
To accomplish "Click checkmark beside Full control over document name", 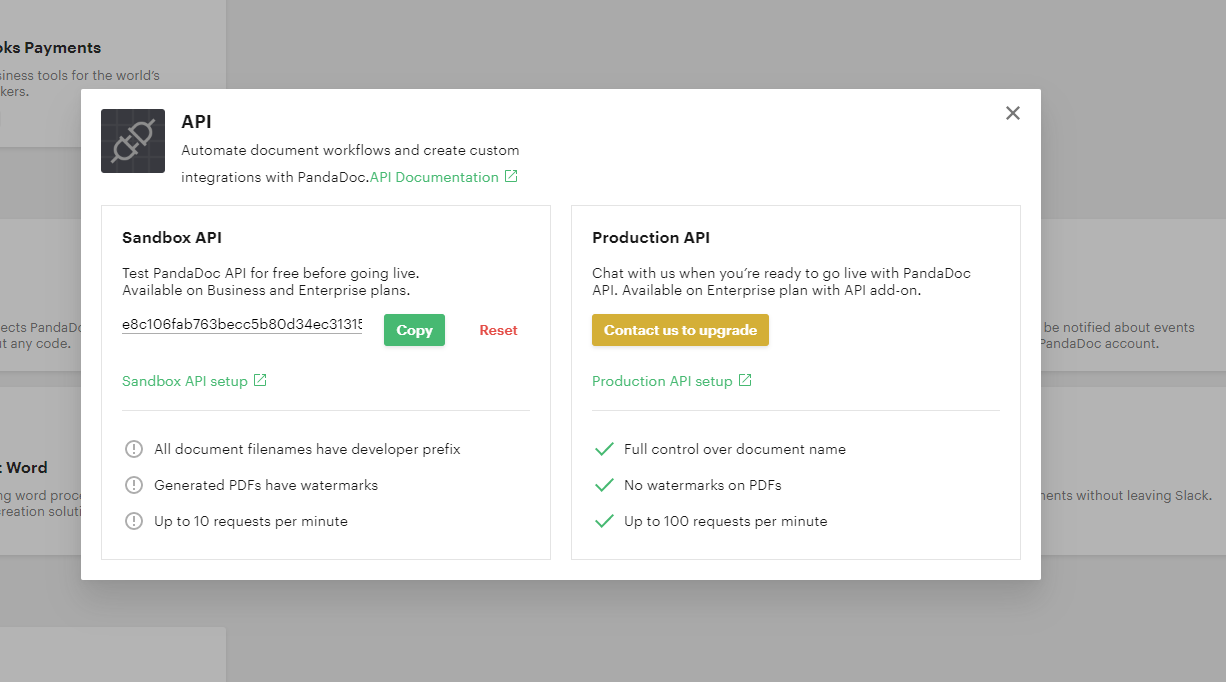I will click(x=604, y=449).
